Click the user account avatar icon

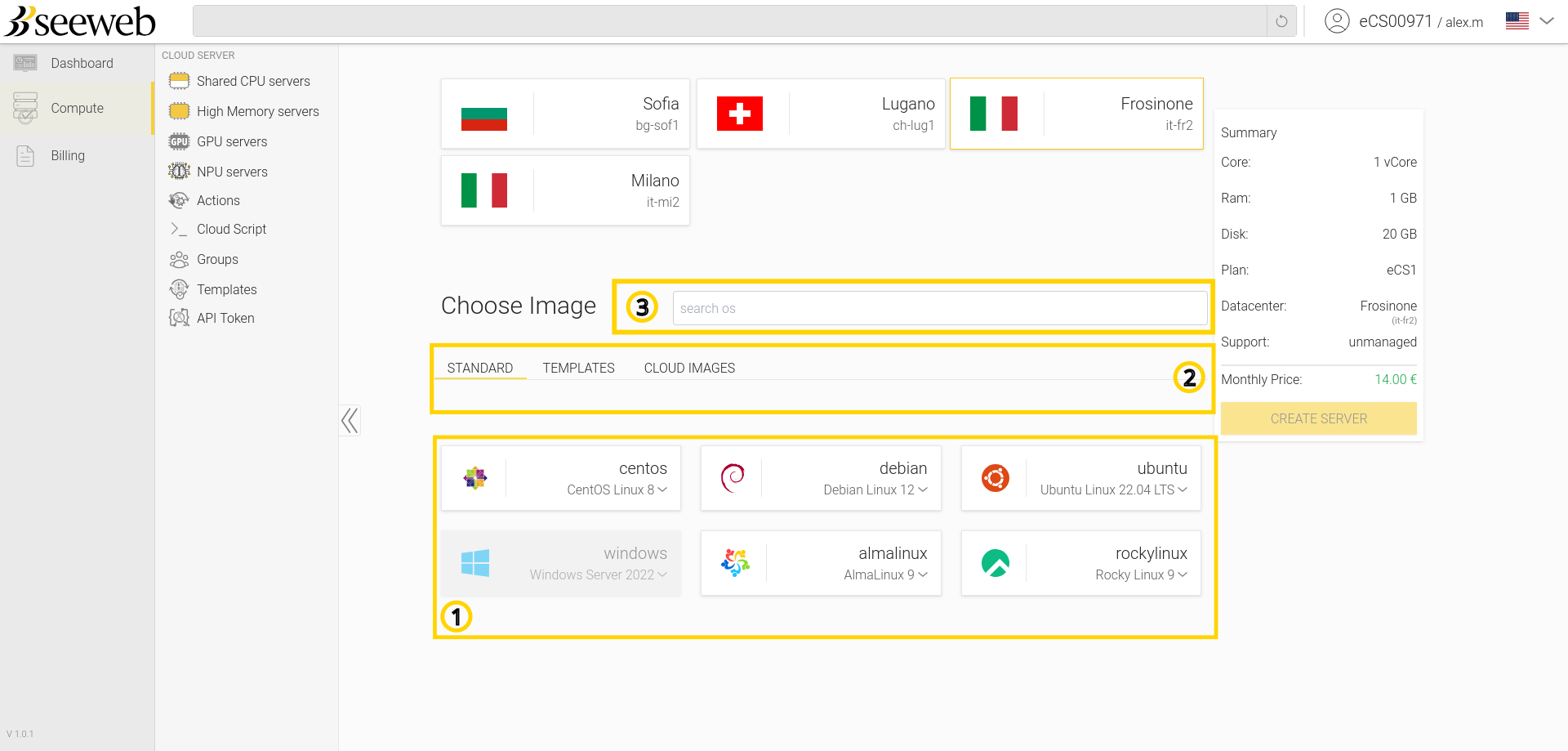[1337, 21]
